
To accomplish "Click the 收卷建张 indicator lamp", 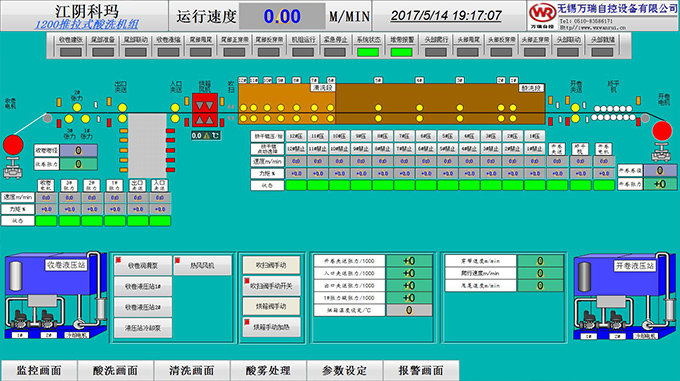I will coord(70,52).
